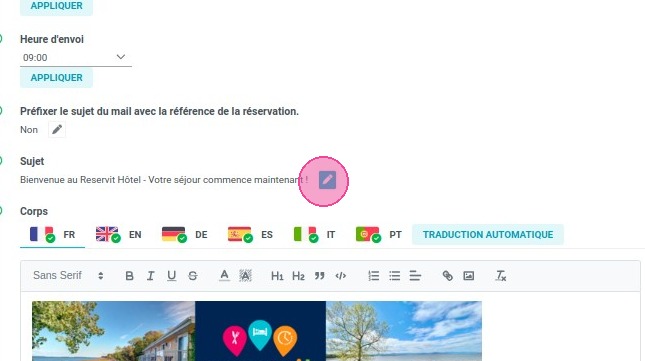Edit the Sujet with the pencil icon

point(327,180)
